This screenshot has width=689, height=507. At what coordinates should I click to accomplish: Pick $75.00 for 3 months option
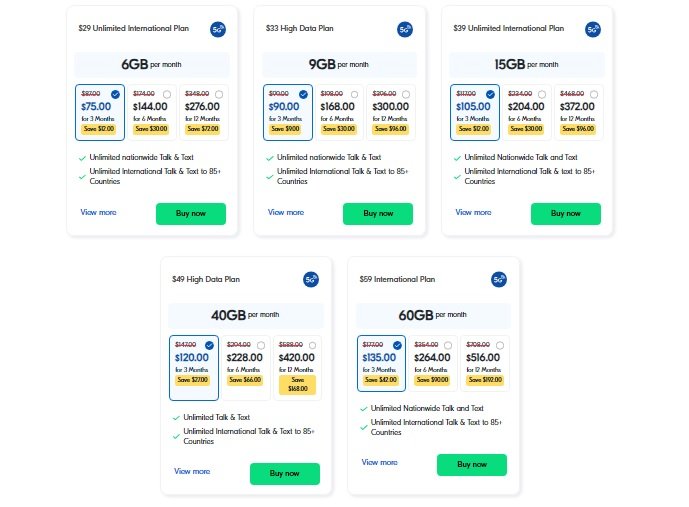(x=100, y=112)
